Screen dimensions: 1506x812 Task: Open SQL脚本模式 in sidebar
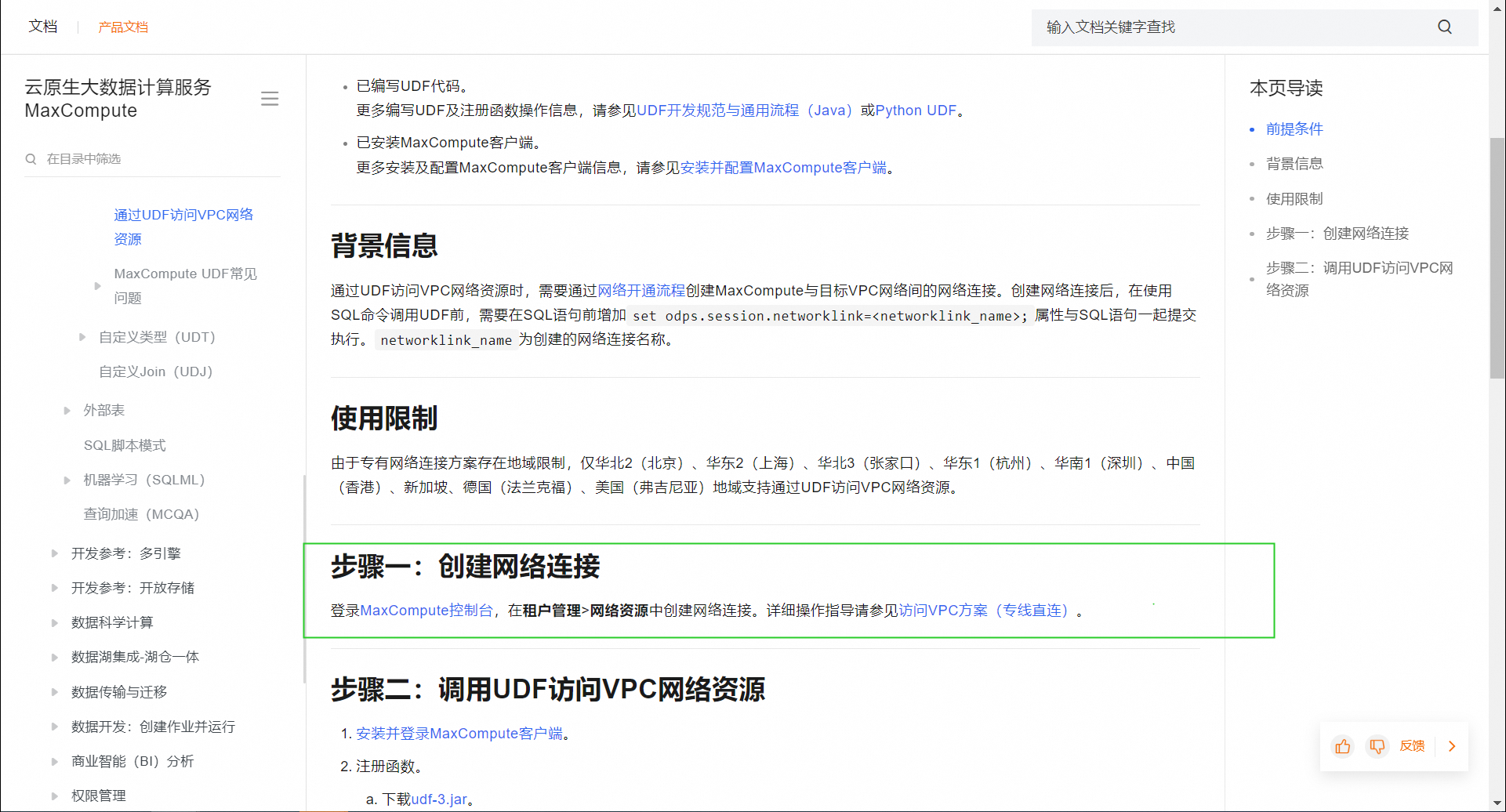click(125, 445)
